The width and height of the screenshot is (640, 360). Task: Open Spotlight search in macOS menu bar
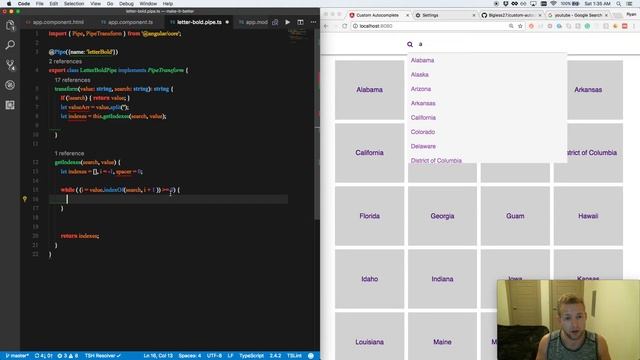coord(619,3)
